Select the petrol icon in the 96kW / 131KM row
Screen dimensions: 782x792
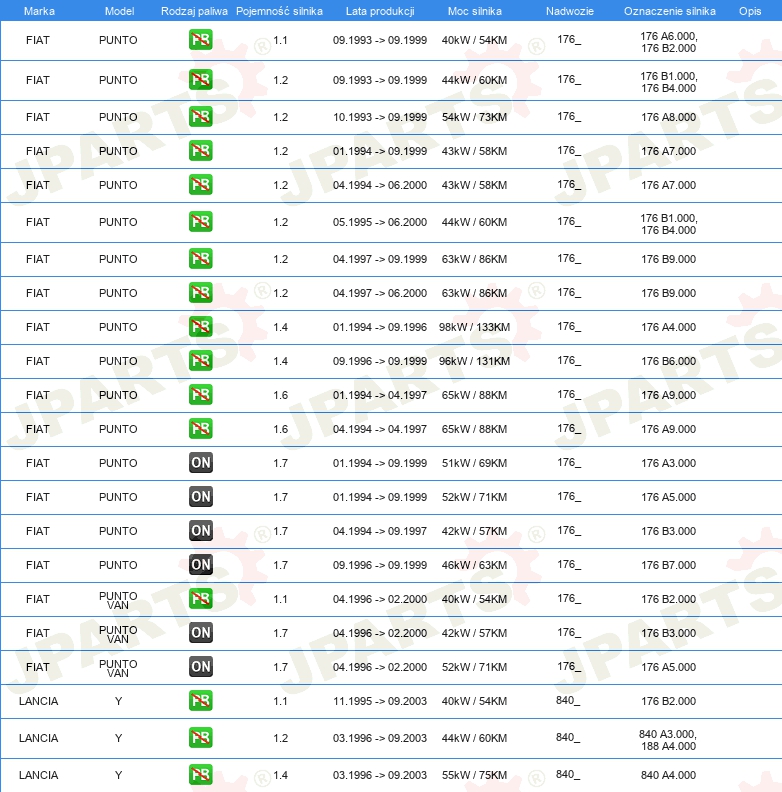pos(201,361)
